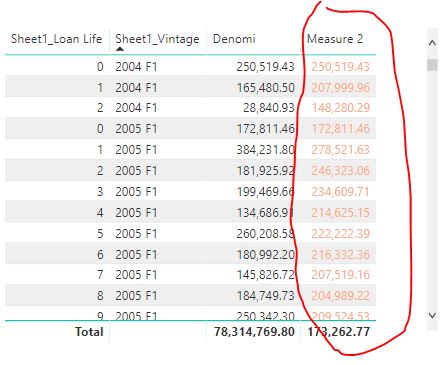
Task: Select Loan Life 6 in 2005 F1 row
Action: pos(100,255)
